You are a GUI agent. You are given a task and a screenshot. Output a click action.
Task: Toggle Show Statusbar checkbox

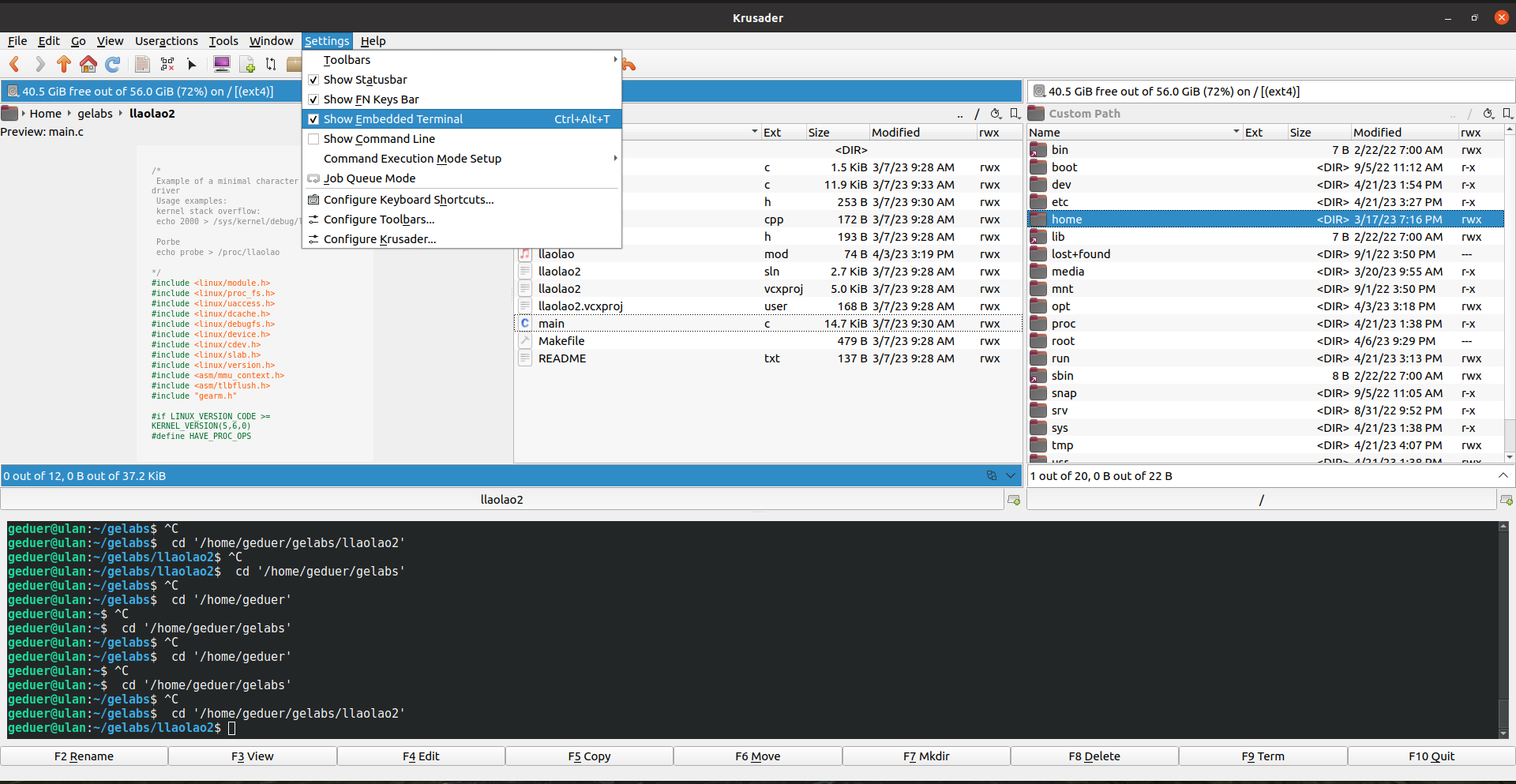tap(313, 80)
